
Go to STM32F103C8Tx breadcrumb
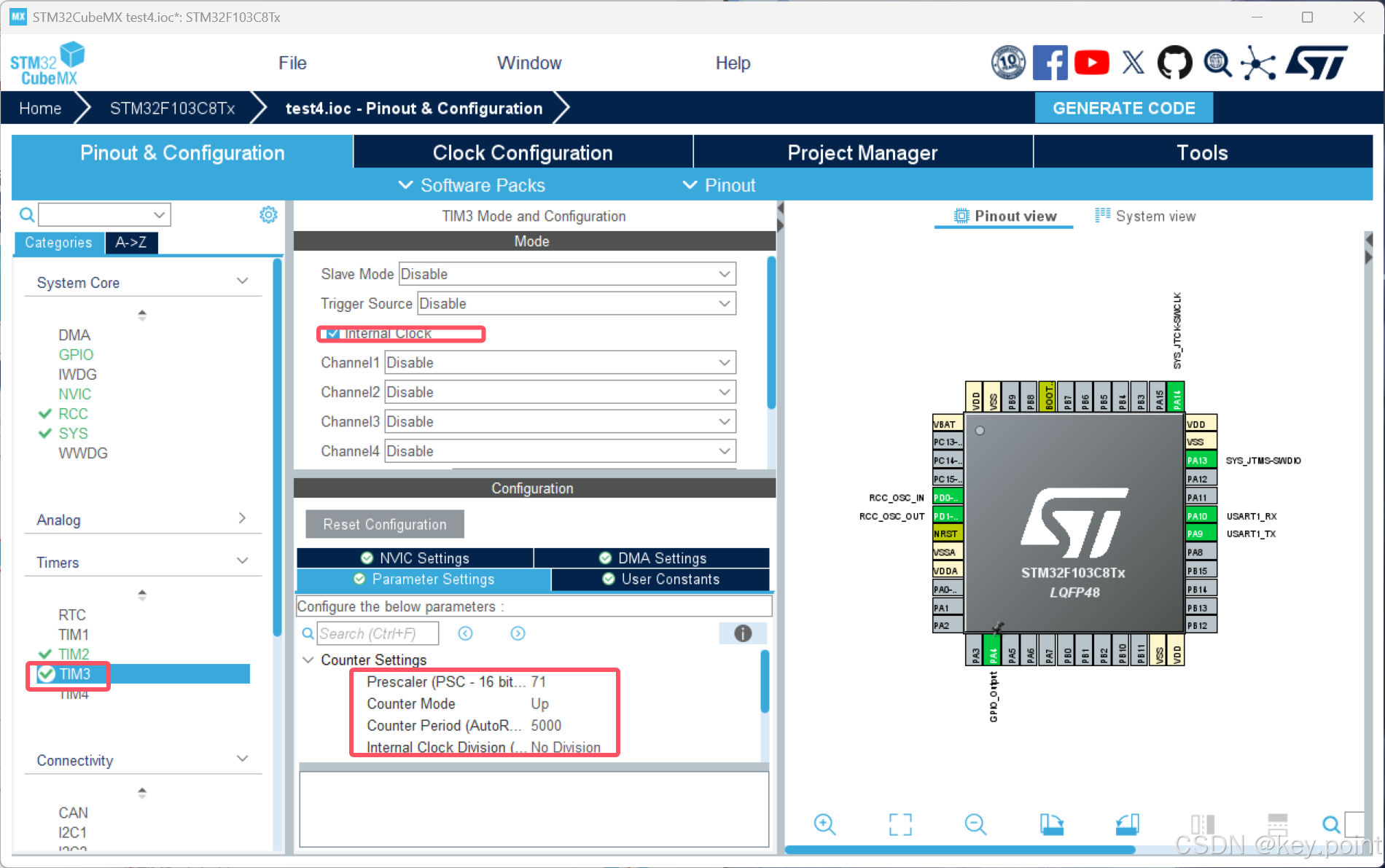172,108
